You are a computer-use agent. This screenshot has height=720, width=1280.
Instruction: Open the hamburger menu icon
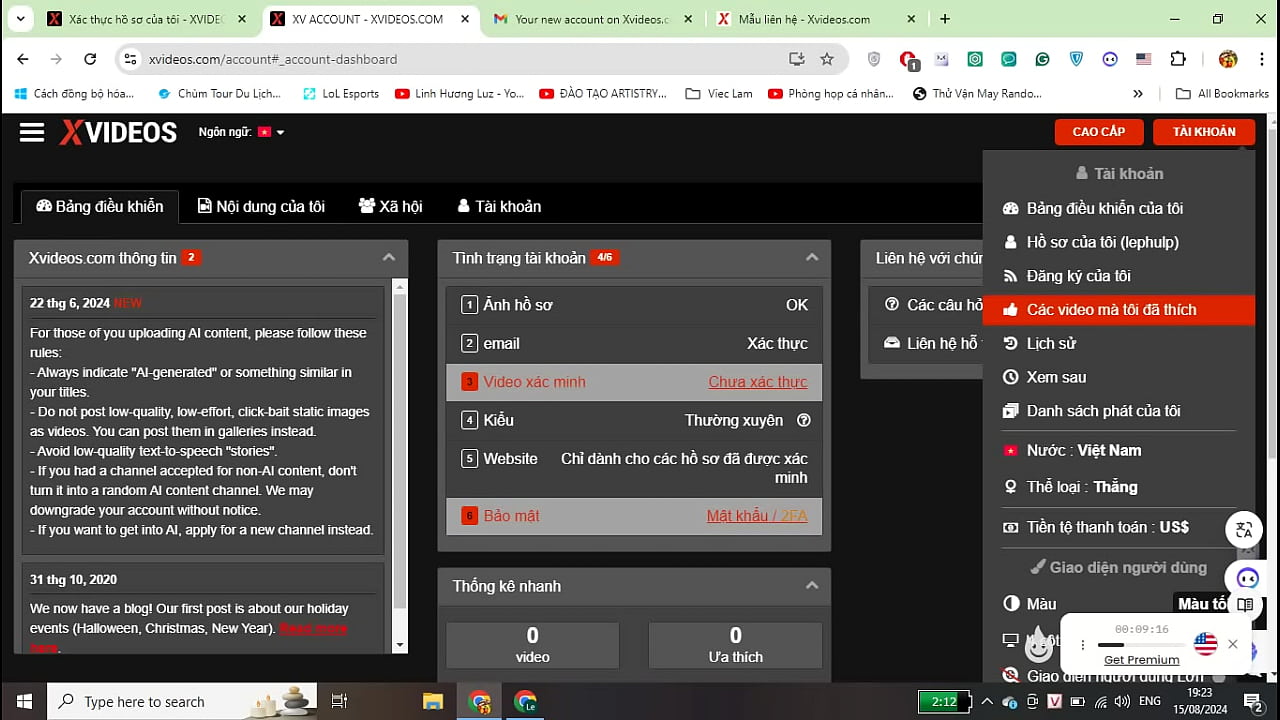[x=32, y=132]
